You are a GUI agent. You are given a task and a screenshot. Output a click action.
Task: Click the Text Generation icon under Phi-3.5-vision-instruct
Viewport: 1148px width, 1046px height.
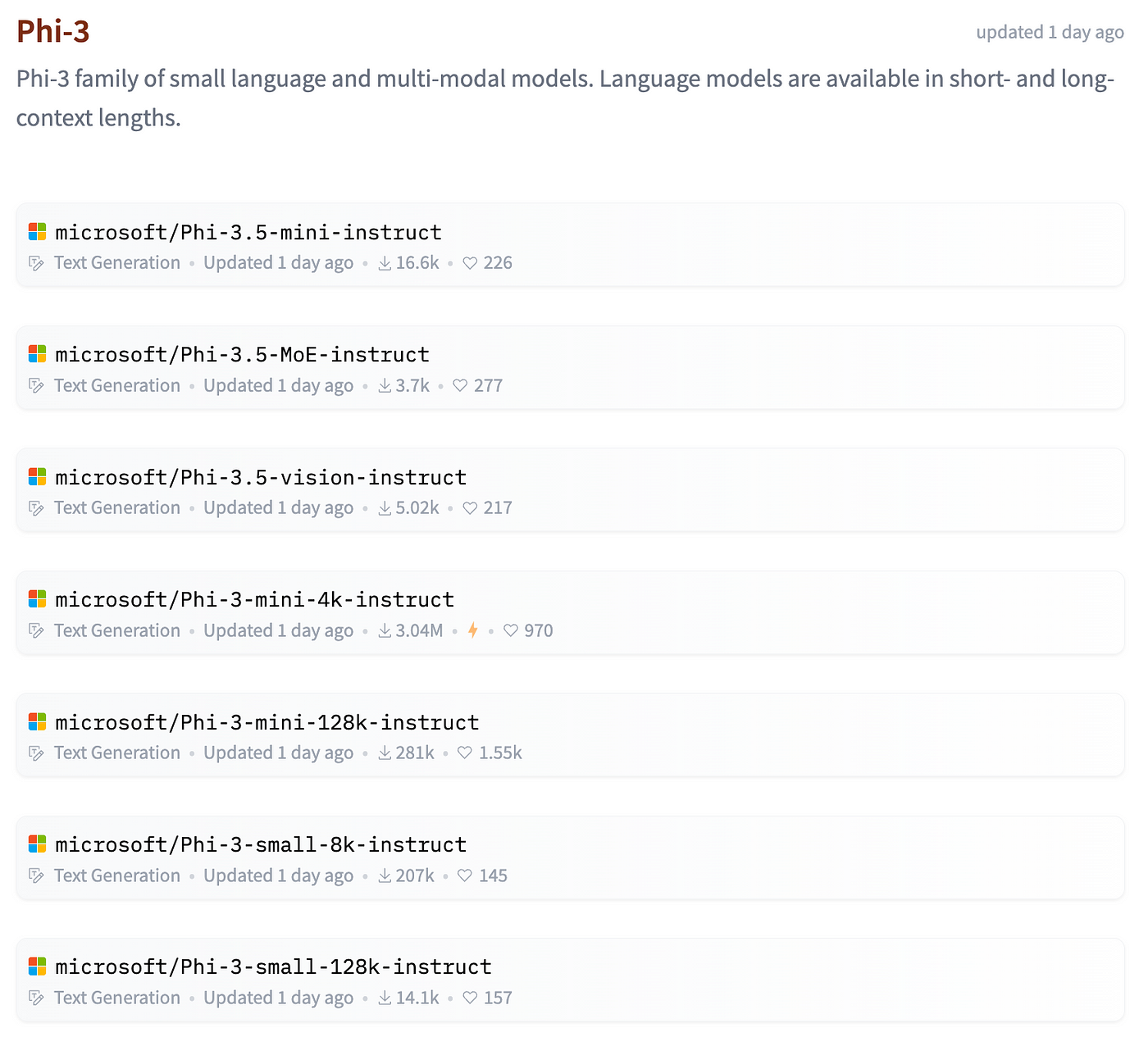click(x=36, y=508)
